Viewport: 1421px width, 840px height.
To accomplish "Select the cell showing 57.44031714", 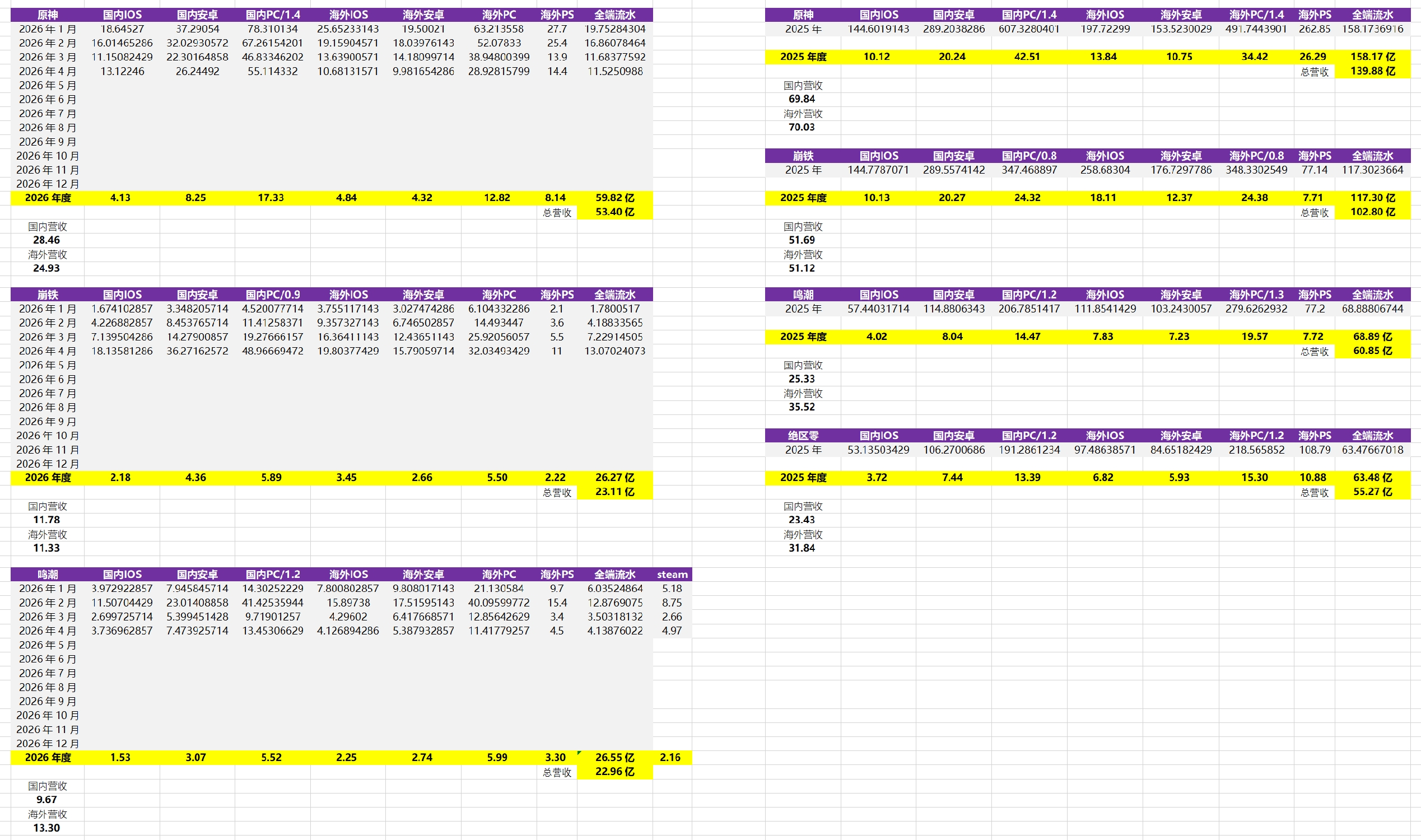I will coord(878,309).
